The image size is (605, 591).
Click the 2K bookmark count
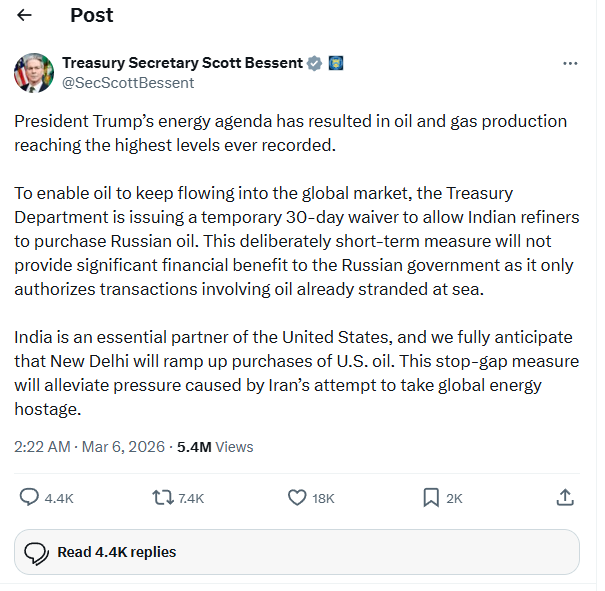point(454,498)
